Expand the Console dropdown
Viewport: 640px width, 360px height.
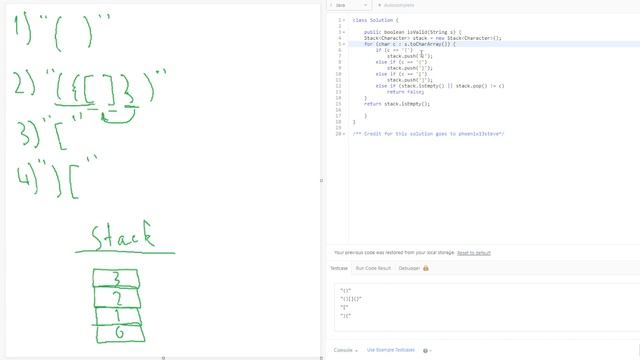tap(346, 350)
